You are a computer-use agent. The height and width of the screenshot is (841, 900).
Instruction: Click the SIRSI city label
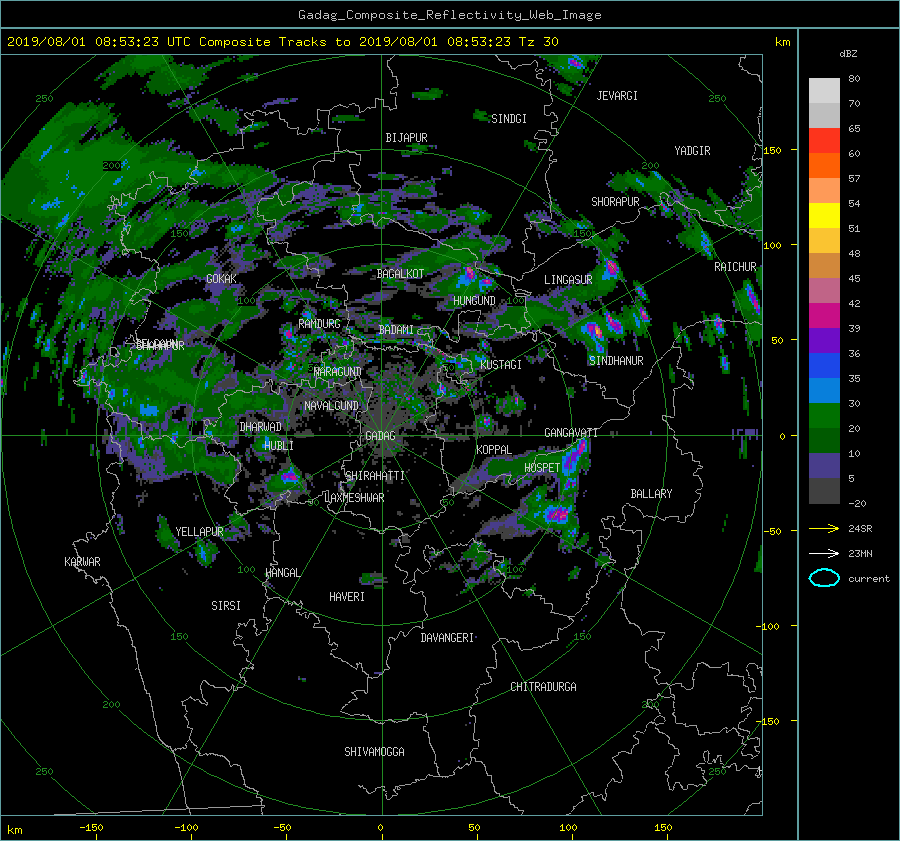[x=226, y=606]
